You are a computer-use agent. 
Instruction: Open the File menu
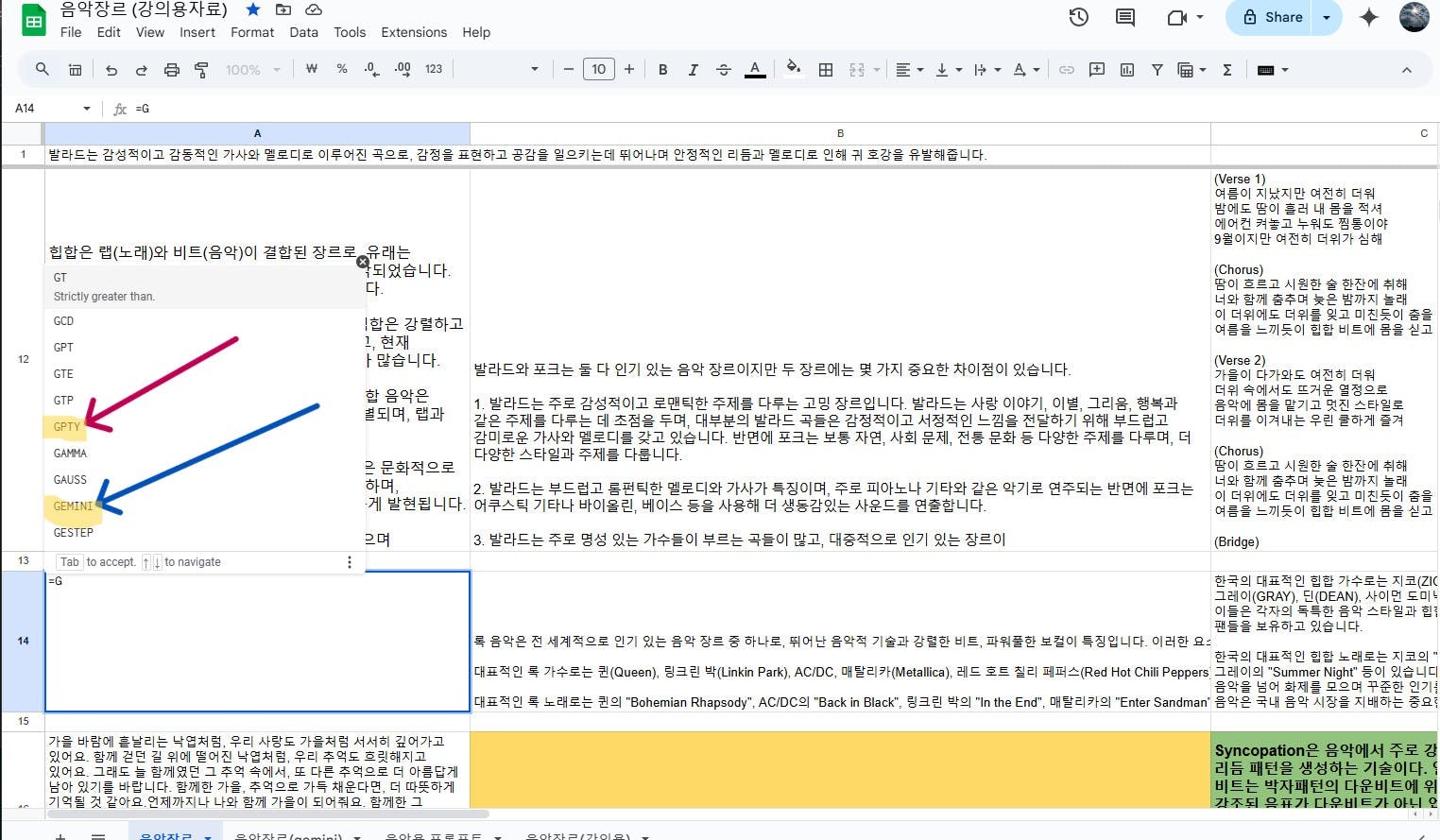coord(71,32)
